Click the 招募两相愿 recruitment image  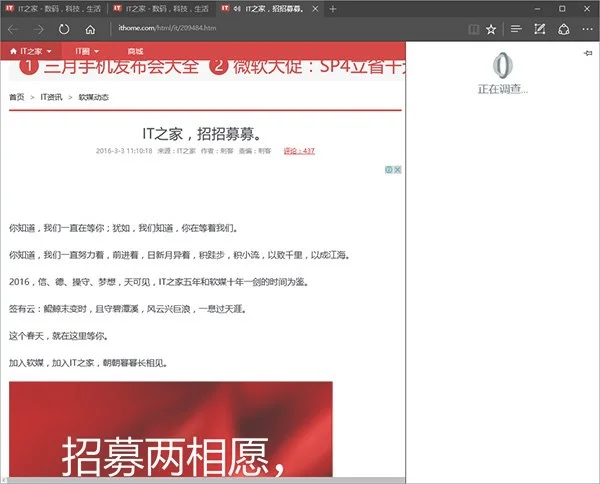[x=171, y=429]
